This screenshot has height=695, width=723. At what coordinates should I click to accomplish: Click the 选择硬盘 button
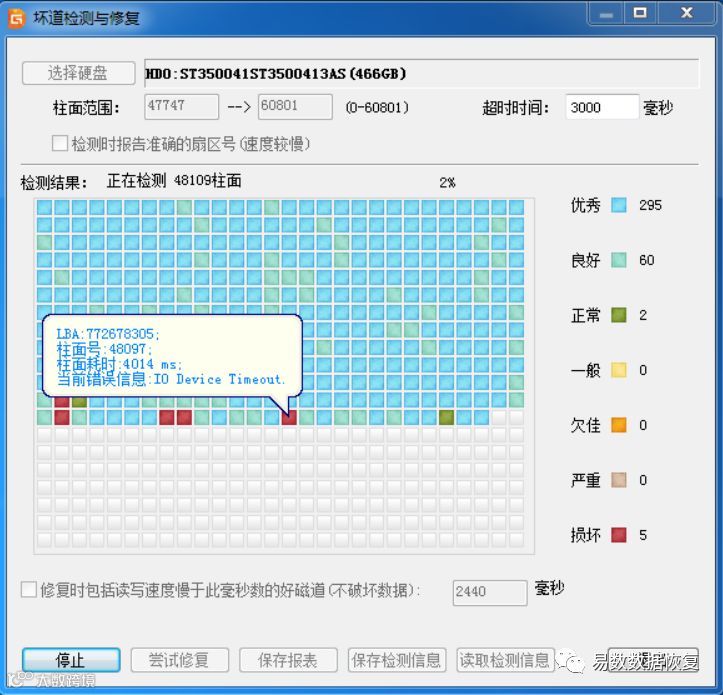pos(78,73)
